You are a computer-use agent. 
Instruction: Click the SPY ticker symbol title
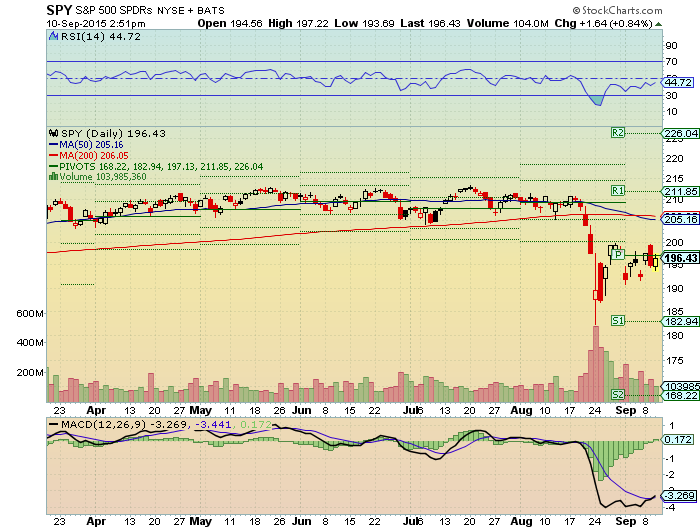click(x=59, y=9)
